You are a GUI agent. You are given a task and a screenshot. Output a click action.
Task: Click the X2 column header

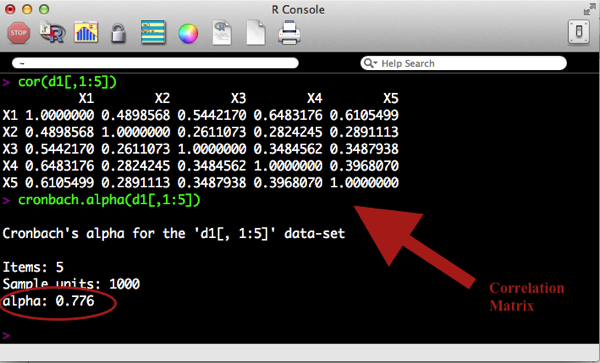pyautogui.click(x=162, y=99)
